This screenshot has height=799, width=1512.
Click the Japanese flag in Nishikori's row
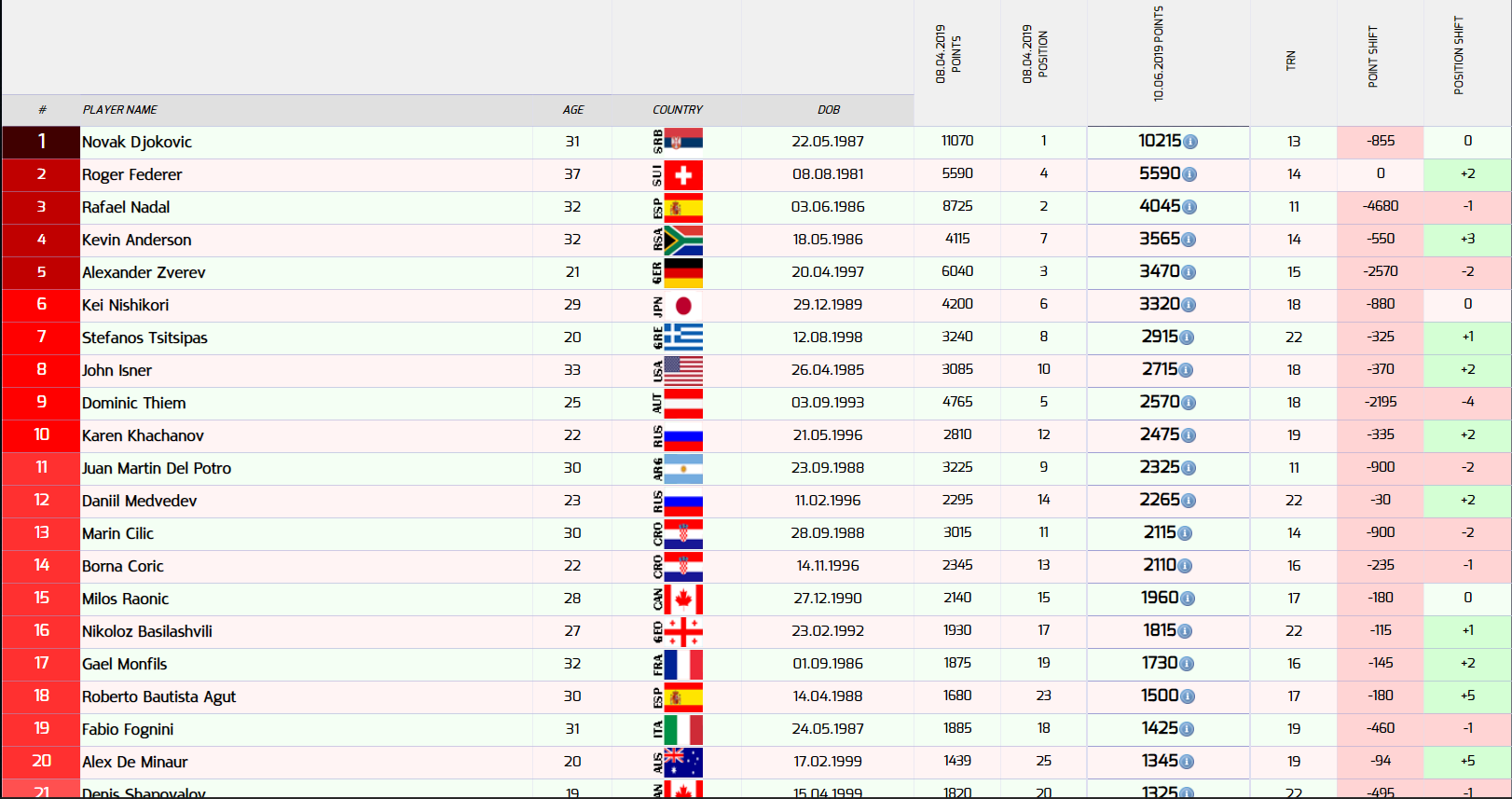click(683, 305)
